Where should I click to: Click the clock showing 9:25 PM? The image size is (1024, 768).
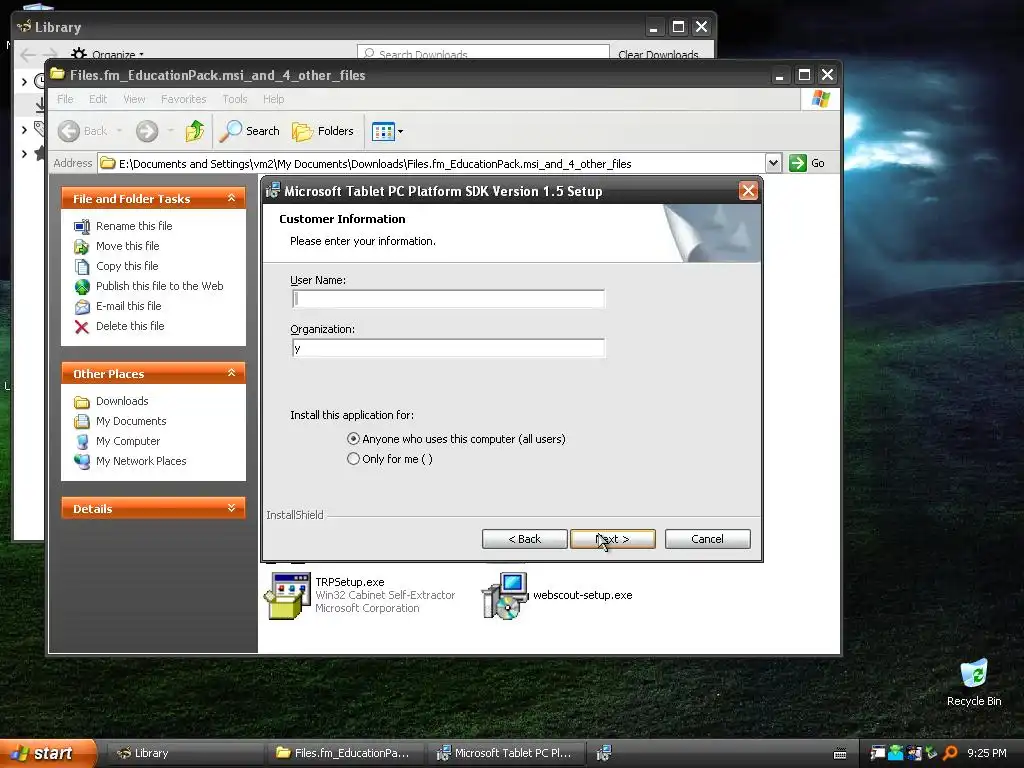click(x=987, y=753)
